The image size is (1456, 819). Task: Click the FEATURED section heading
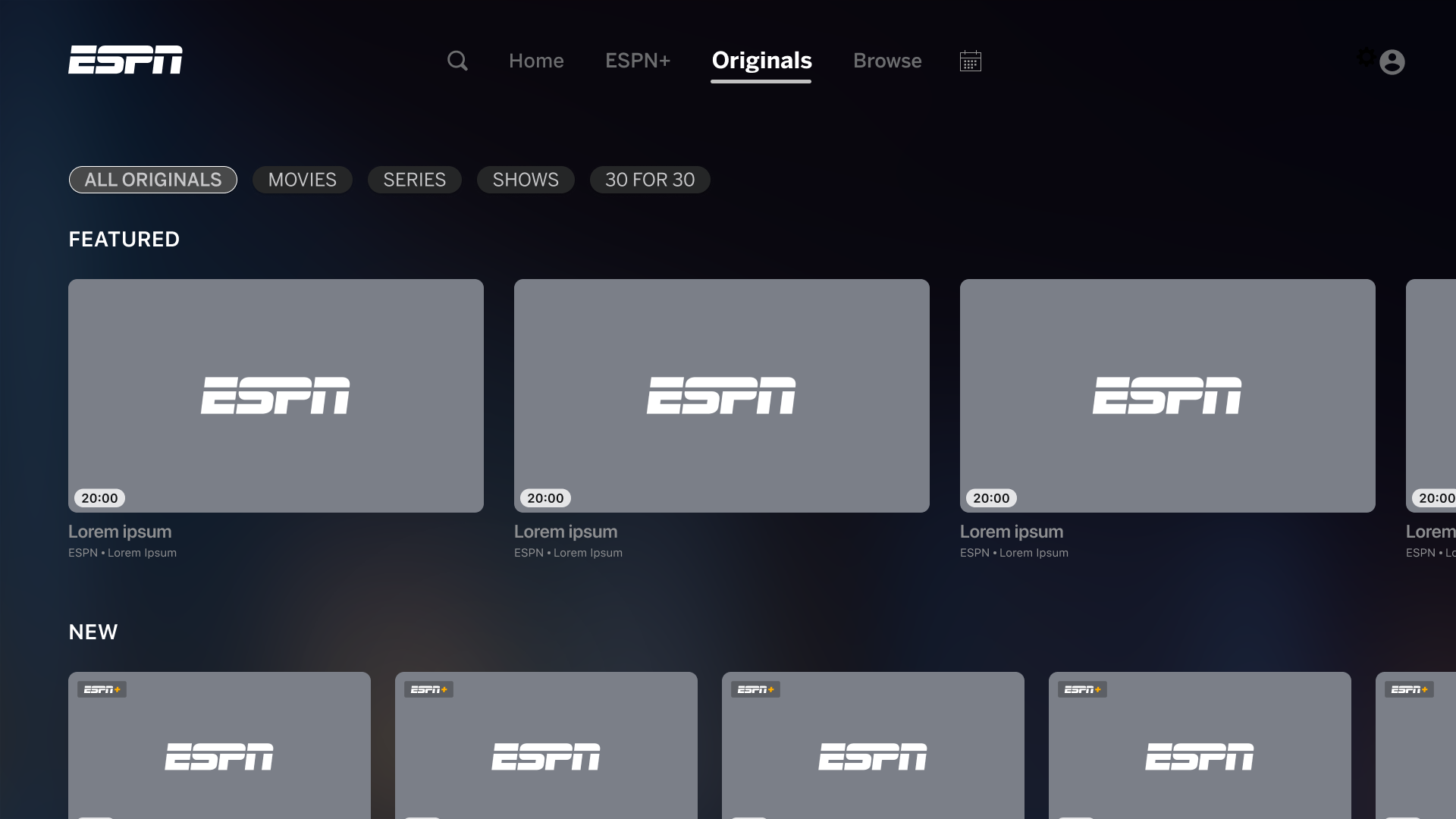pyautogui.click(x=124, y=240)
